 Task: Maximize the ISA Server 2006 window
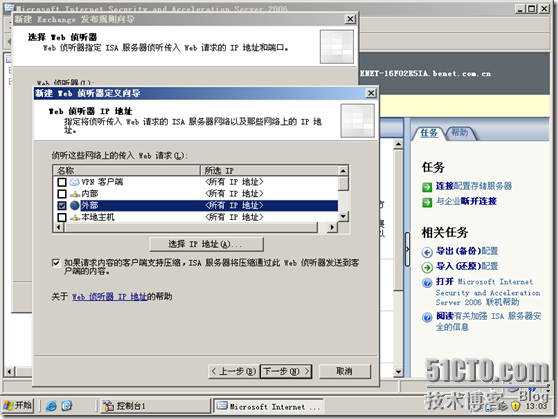(x=532, y=9)
